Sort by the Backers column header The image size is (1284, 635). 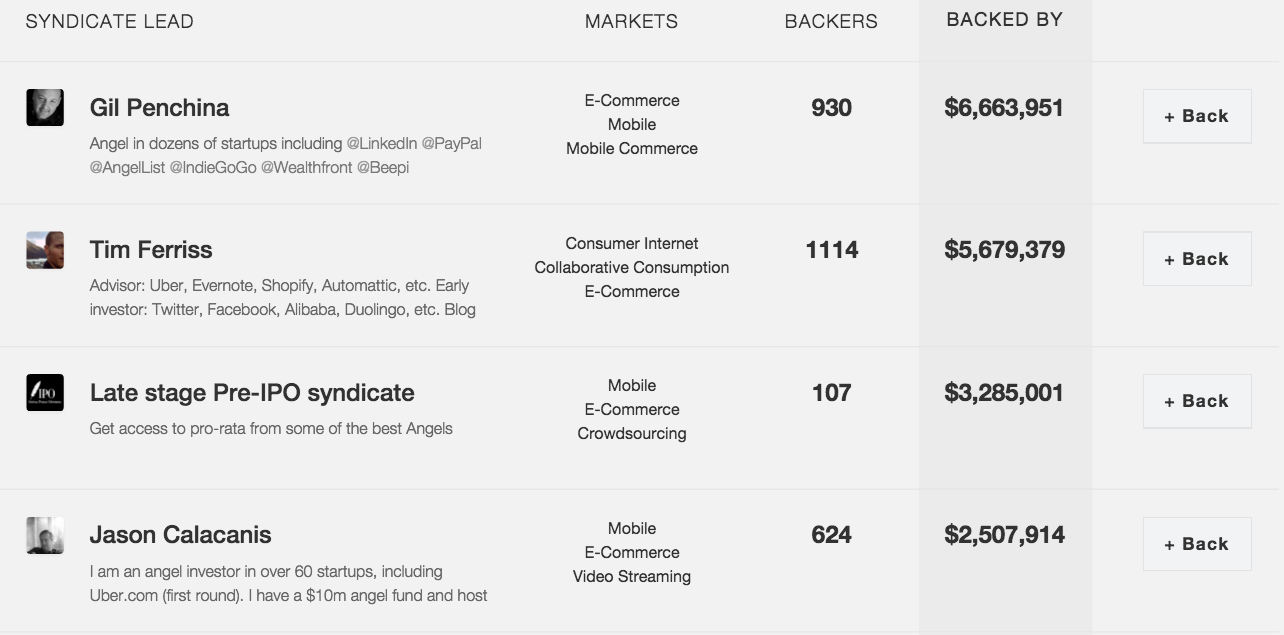(x=831, y=22)
